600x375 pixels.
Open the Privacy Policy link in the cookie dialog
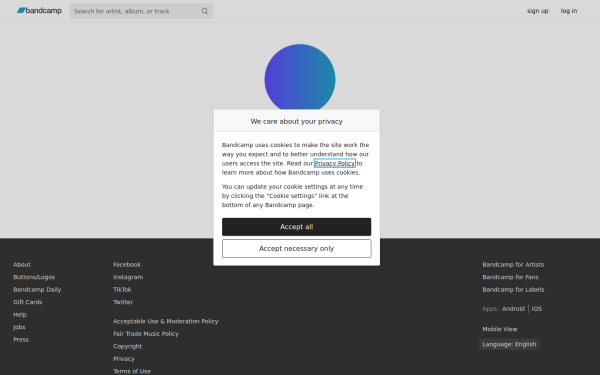pos(335,163)
